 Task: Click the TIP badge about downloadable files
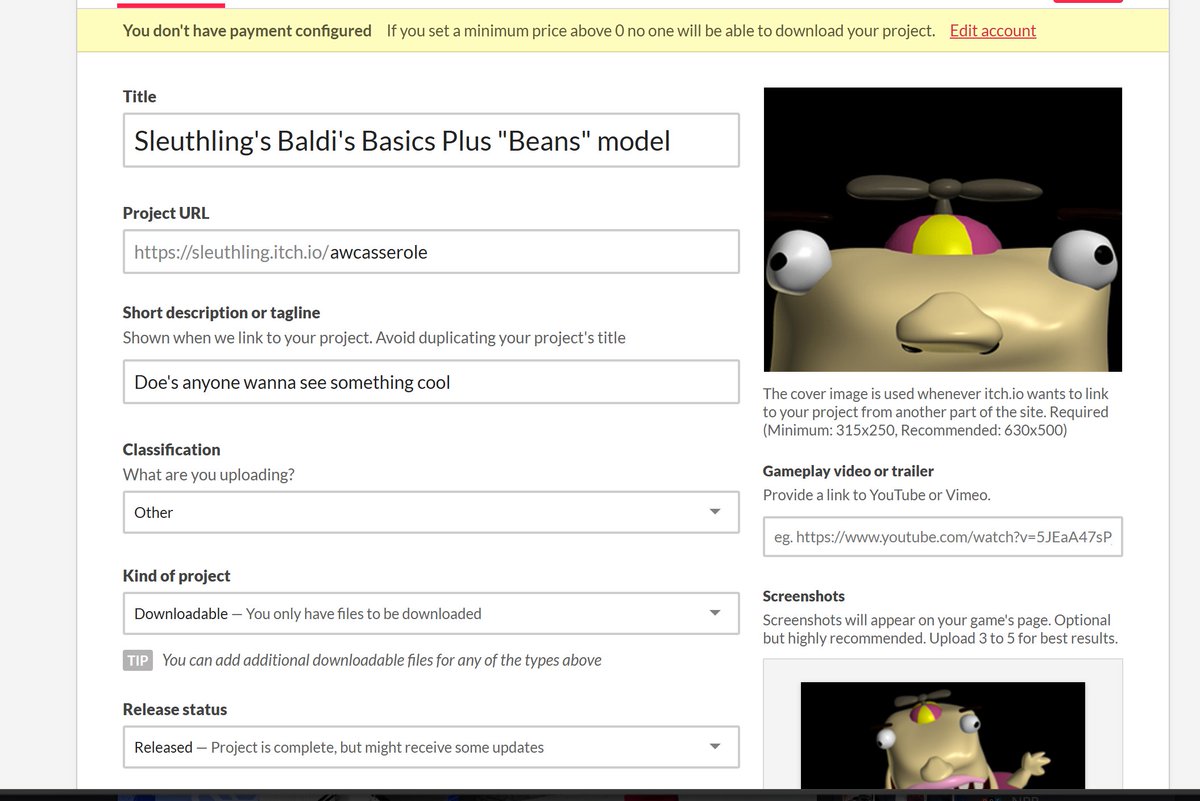point(137,660)
